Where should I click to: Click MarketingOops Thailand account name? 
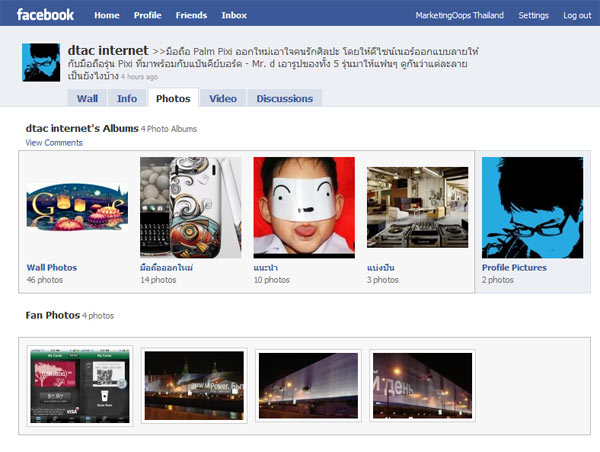(460, 15)
